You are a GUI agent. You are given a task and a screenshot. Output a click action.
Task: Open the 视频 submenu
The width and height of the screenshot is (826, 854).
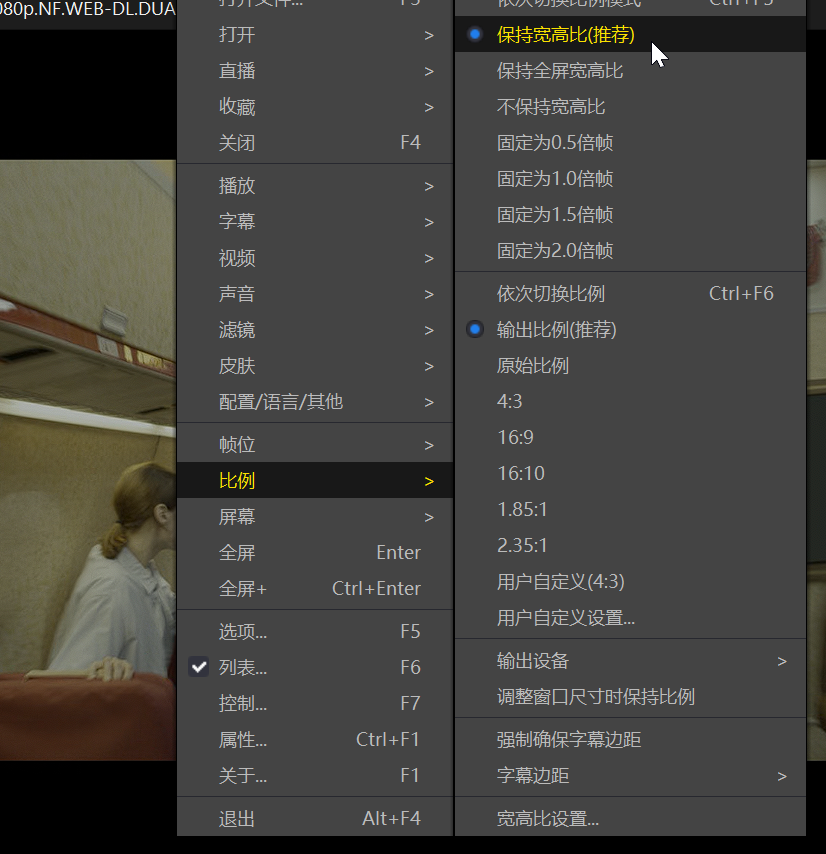pos(315,258)
